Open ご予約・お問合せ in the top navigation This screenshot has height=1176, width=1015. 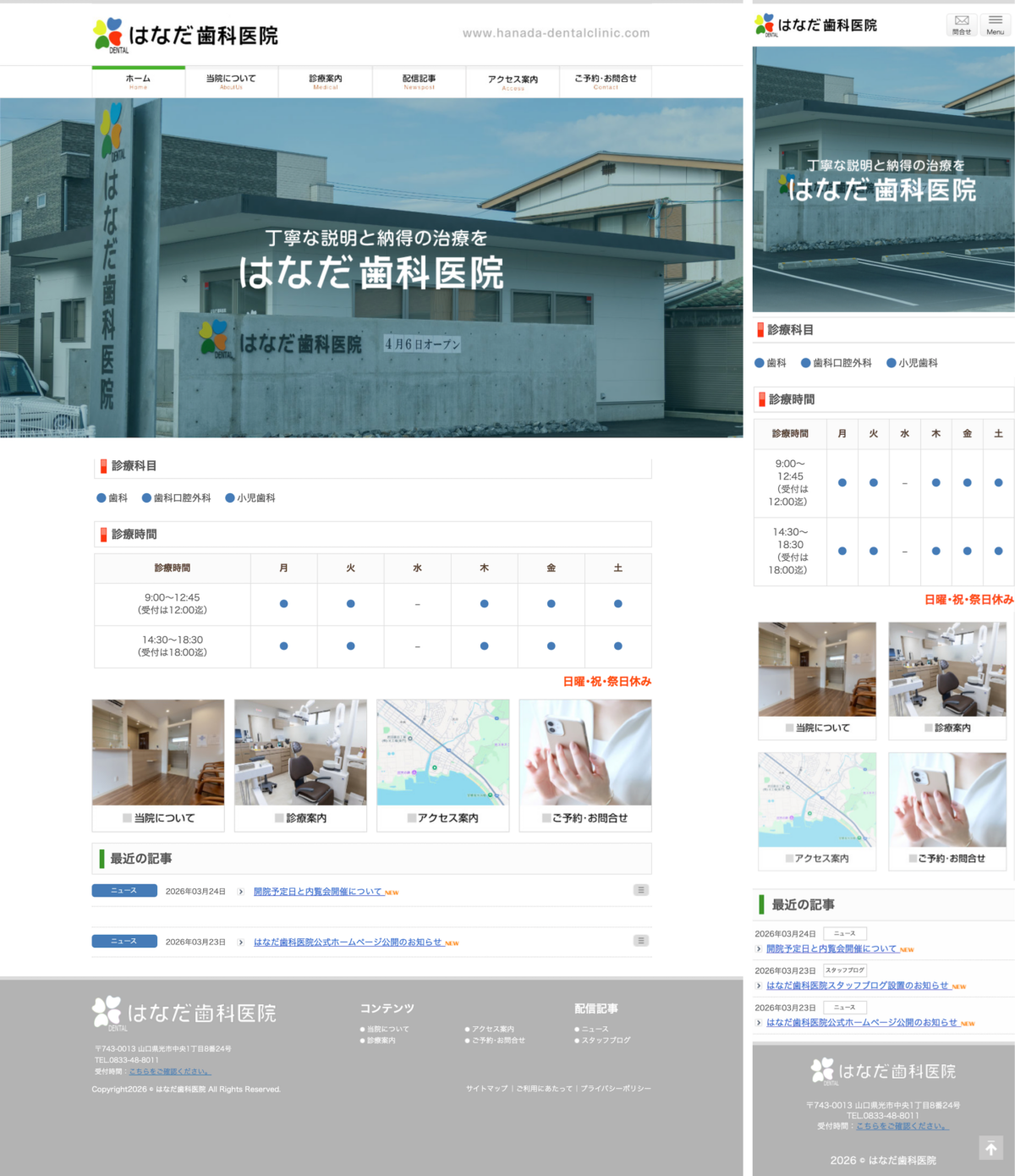(x=606, y=81)
